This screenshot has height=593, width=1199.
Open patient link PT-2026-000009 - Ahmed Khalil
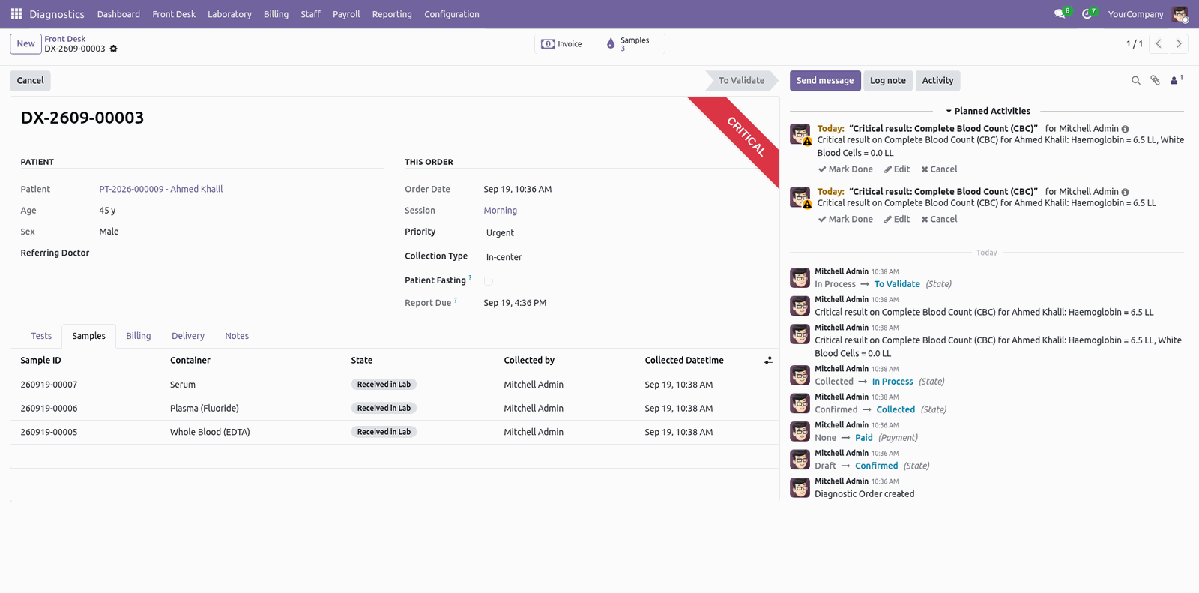tap(161, 189)
